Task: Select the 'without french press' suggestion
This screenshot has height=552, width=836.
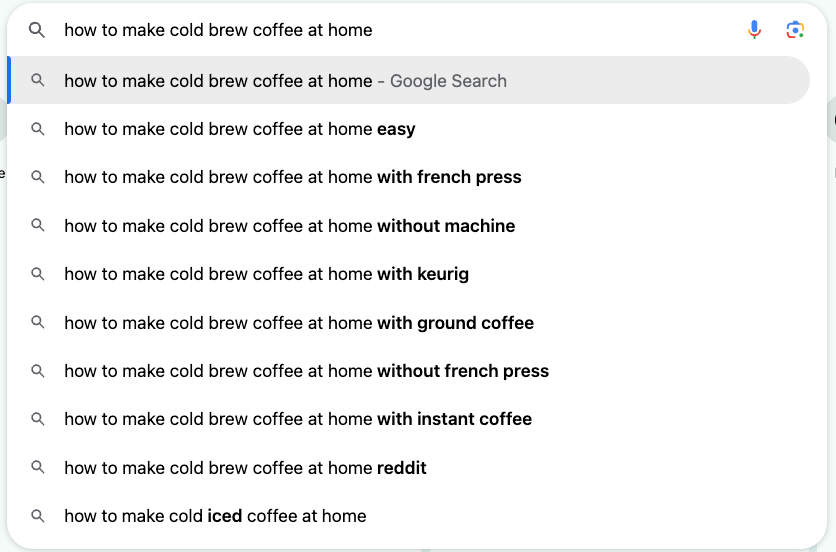Action: (x=409, y=371)
